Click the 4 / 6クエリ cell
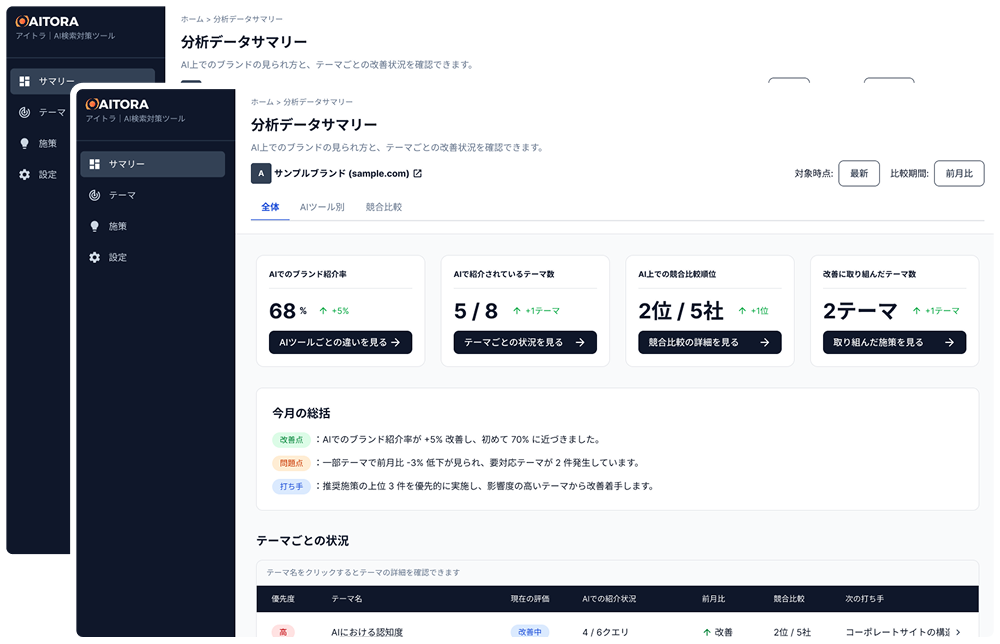 tap(605, 633)
